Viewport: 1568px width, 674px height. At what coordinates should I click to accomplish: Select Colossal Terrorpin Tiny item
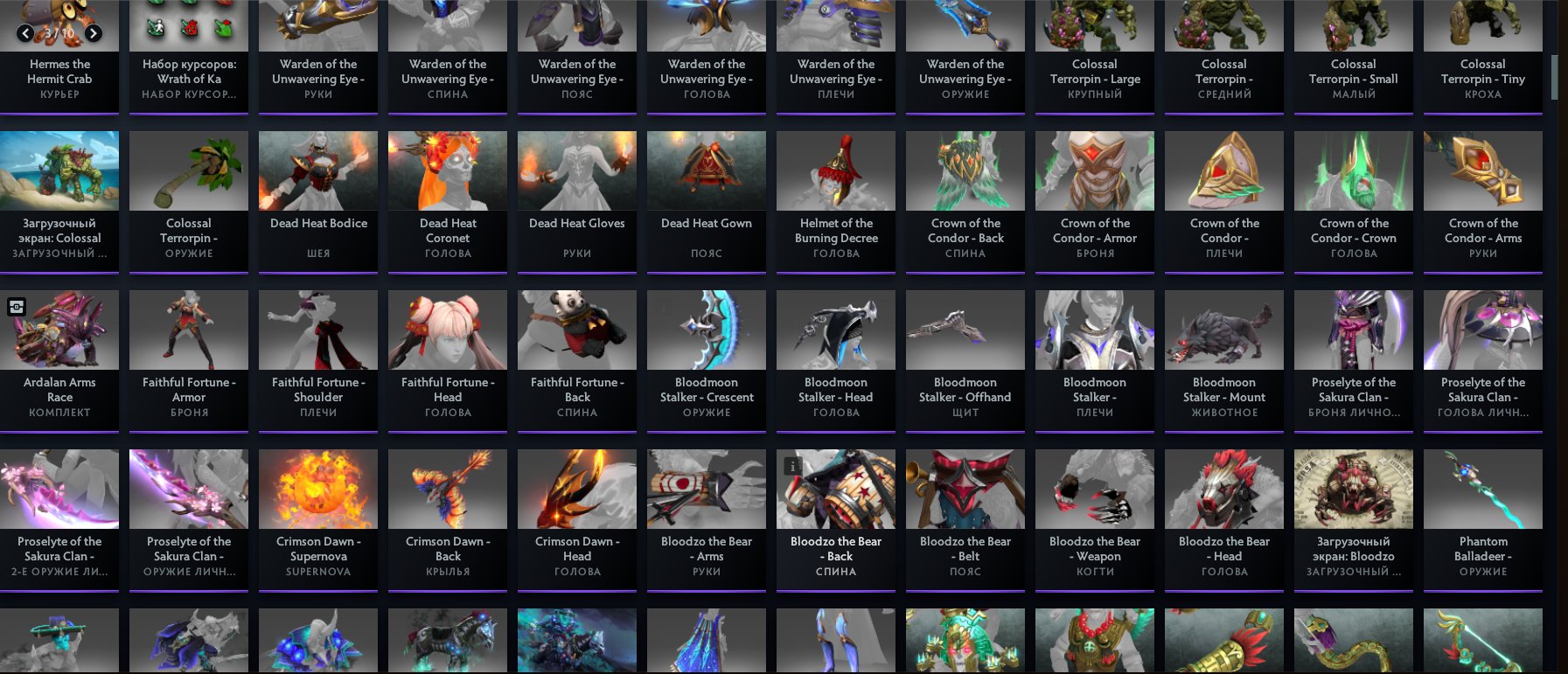click(x=1483, y=57)
